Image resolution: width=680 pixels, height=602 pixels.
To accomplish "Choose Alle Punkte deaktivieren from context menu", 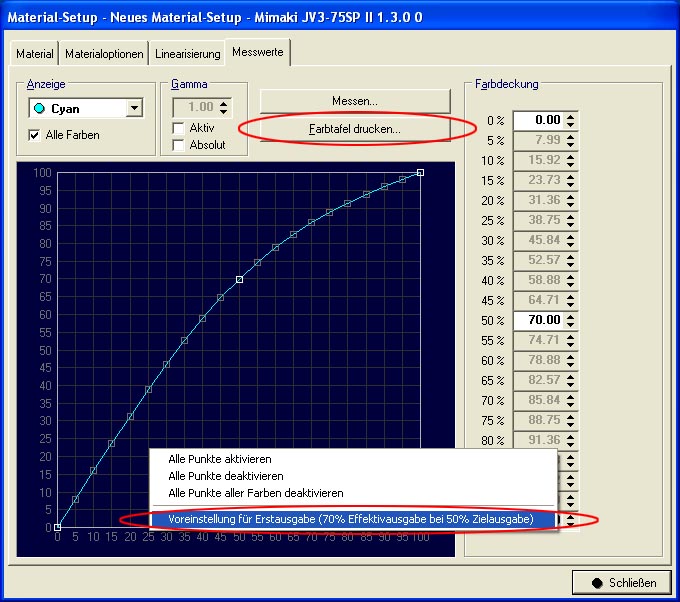I will tap(226, 476).
